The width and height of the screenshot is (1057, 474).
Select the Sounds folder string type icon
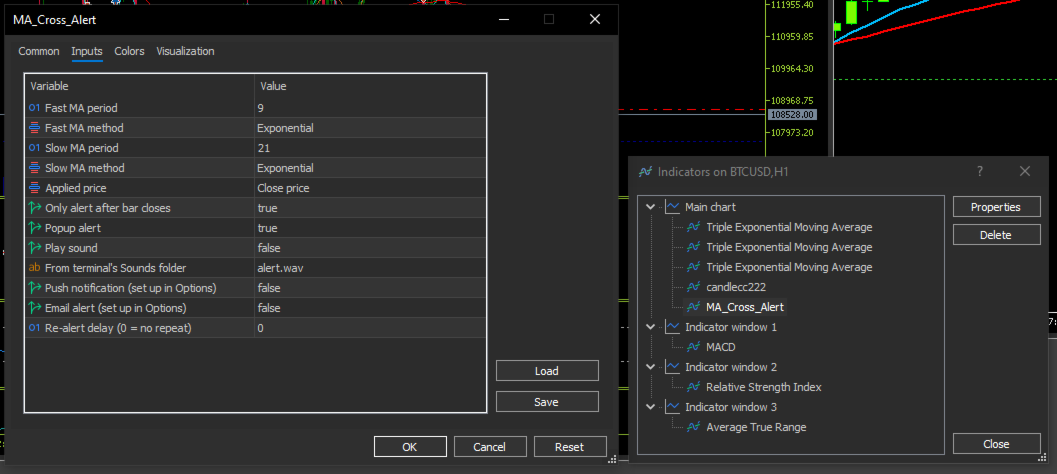pyautogui.click(x=34, y=268)
